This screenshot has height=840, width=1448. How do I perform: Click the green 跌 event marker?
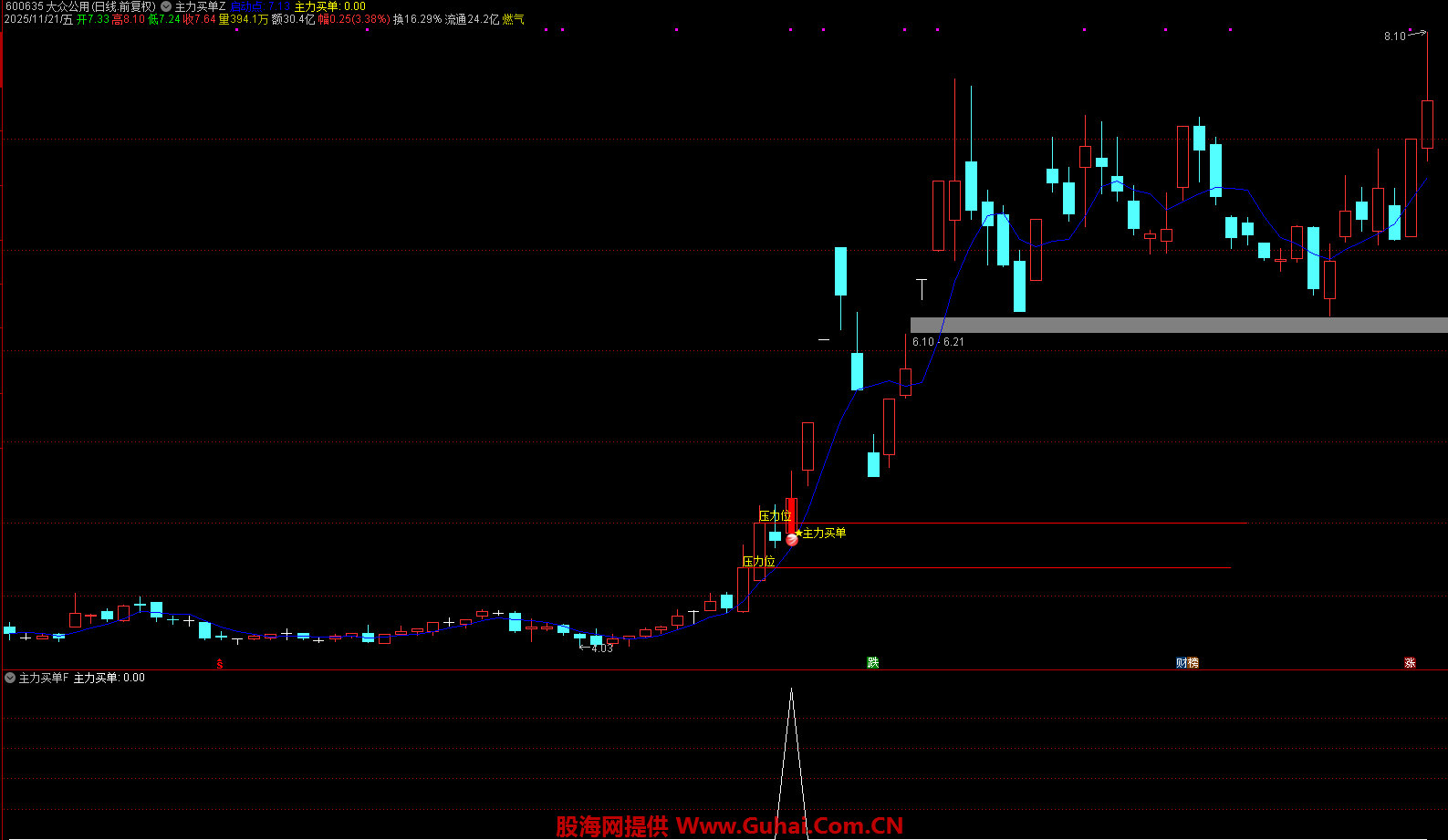coord(873,663)
